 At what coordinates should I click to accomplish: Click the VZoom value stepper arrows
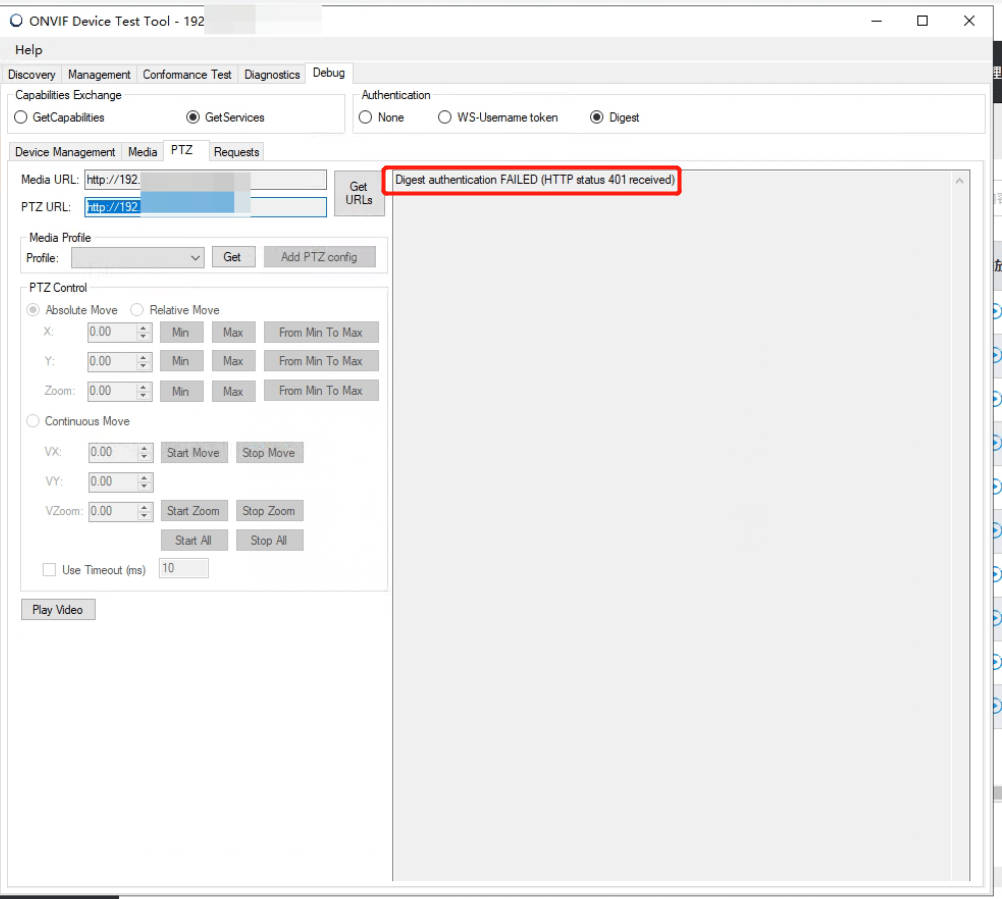pyautogui.click(x=144, y=511)
